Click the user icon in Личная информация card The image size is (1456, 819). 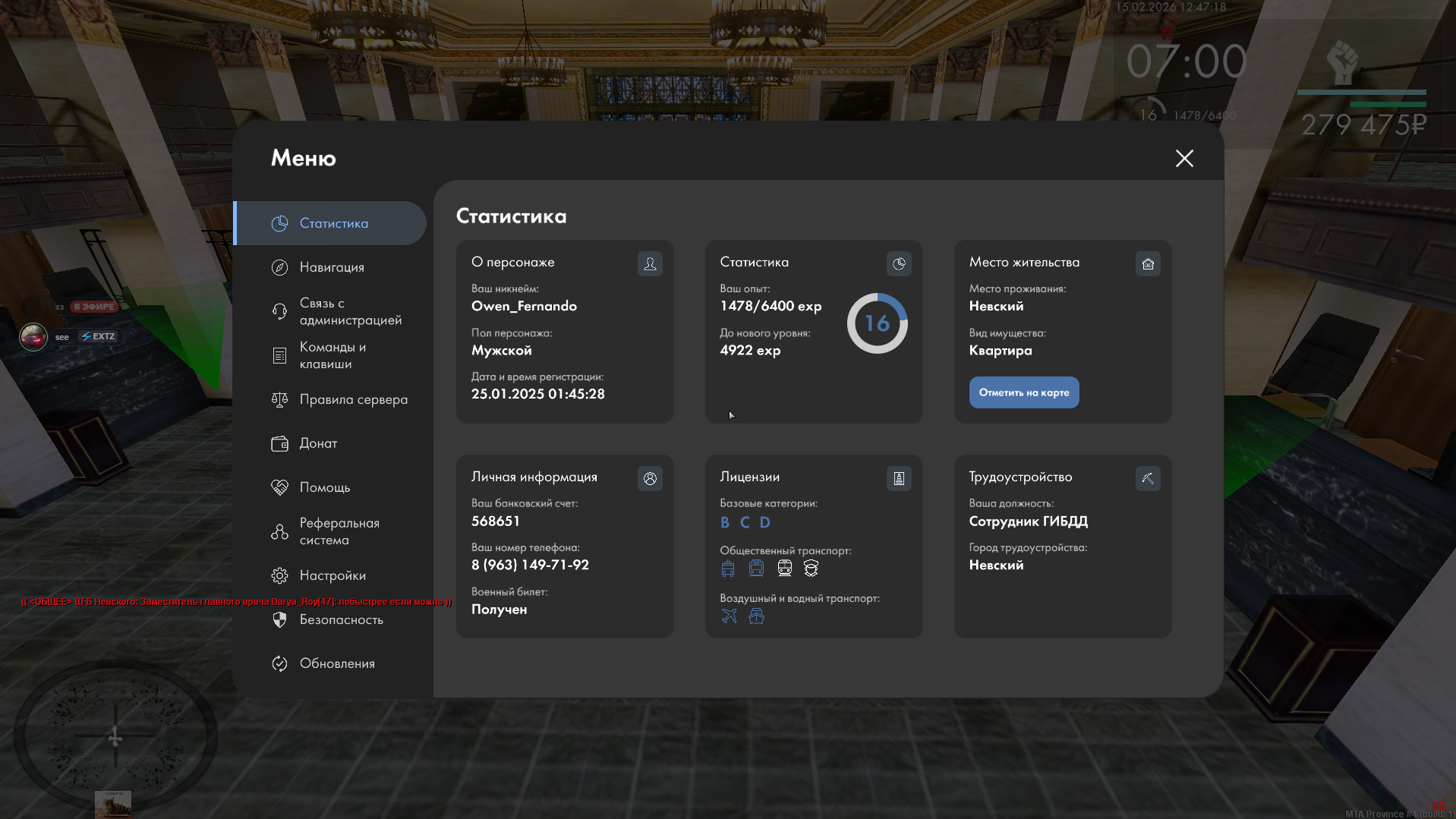point(650,478)
